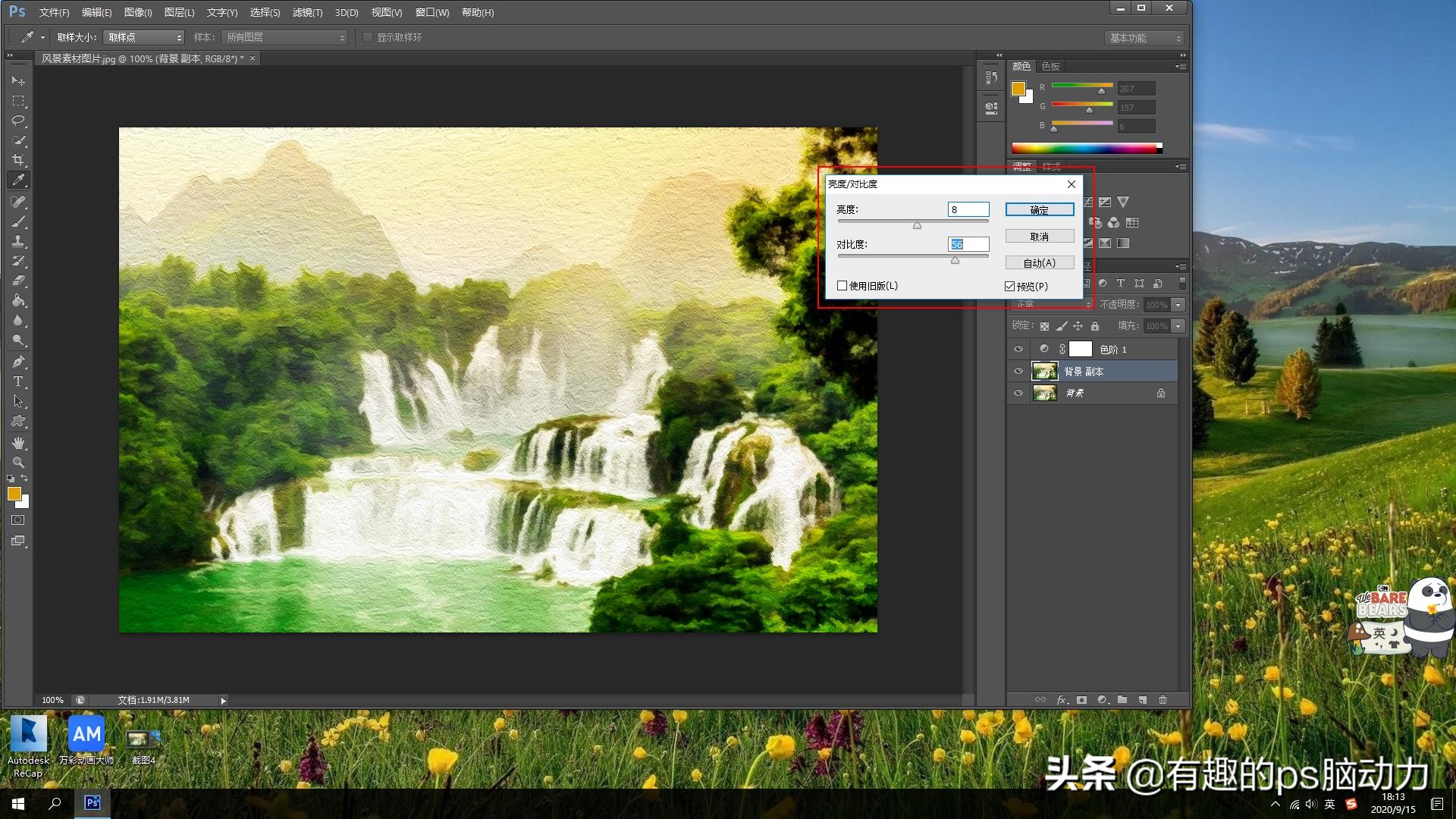Enable the 使用旧版 checkbox
The height and width of the screenshot is (819, 1456).
pyautogui.click(x=842, y=286)
